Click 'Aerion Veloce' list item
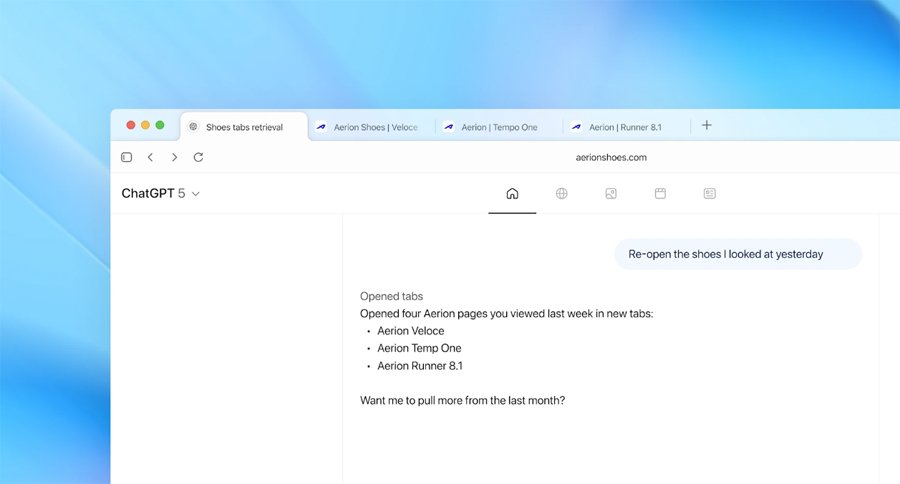Screen dimensions: 900x484 410,331
